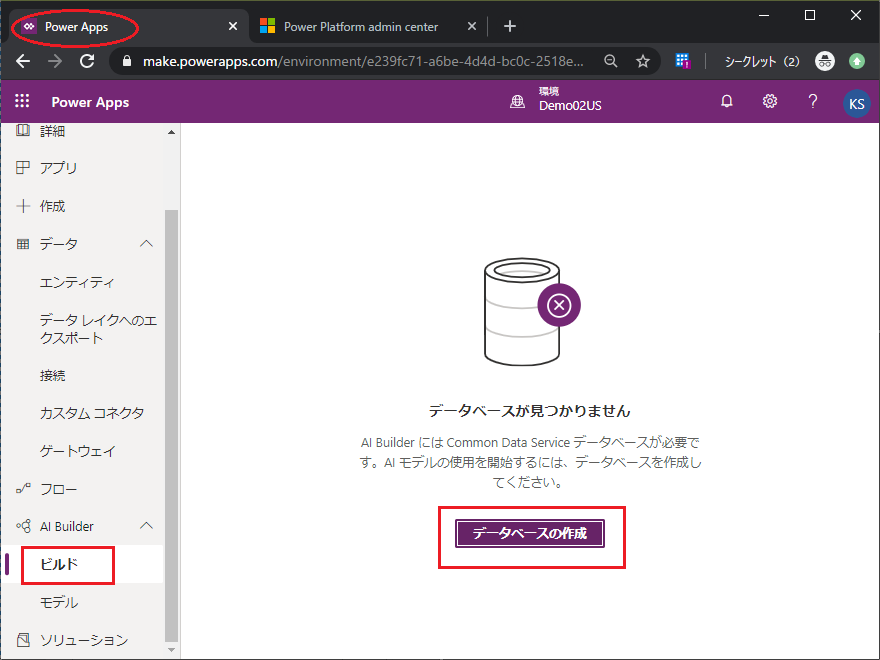Click the browser forward arrow
Screen dimensions: 880x660
point(55,61)
